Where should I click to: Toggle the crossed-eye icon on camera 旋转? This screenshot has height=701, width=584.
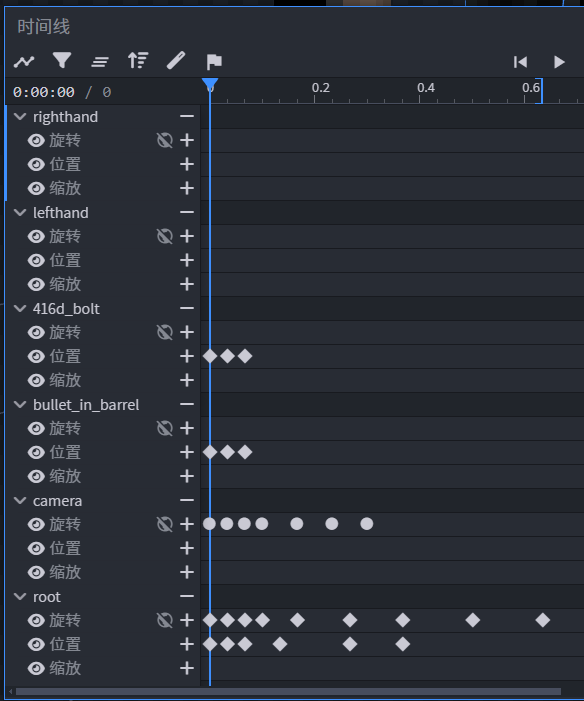pyautogui.click(x=165, y=524)
